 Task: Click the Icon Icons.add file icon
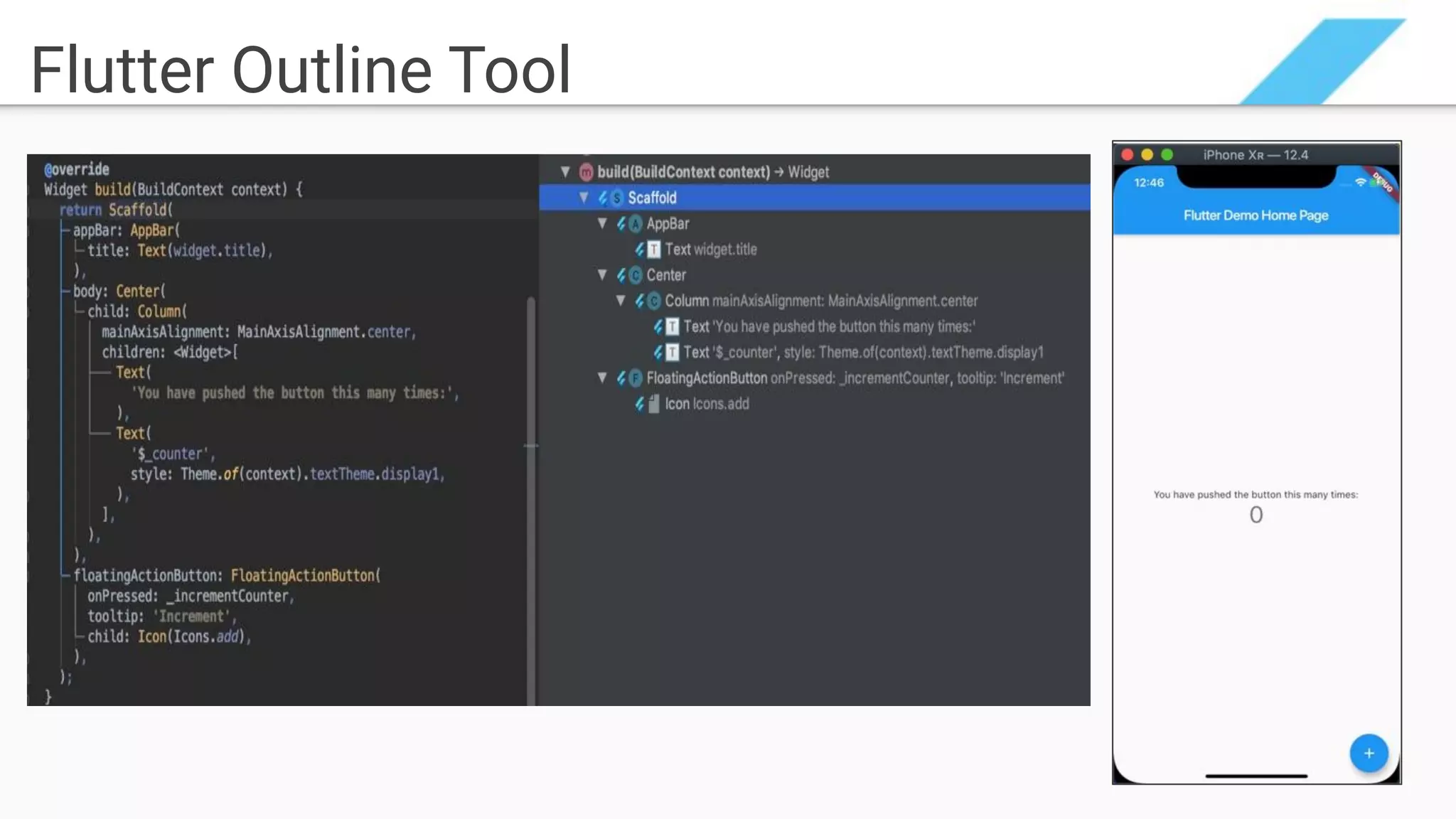coord(653,404)
